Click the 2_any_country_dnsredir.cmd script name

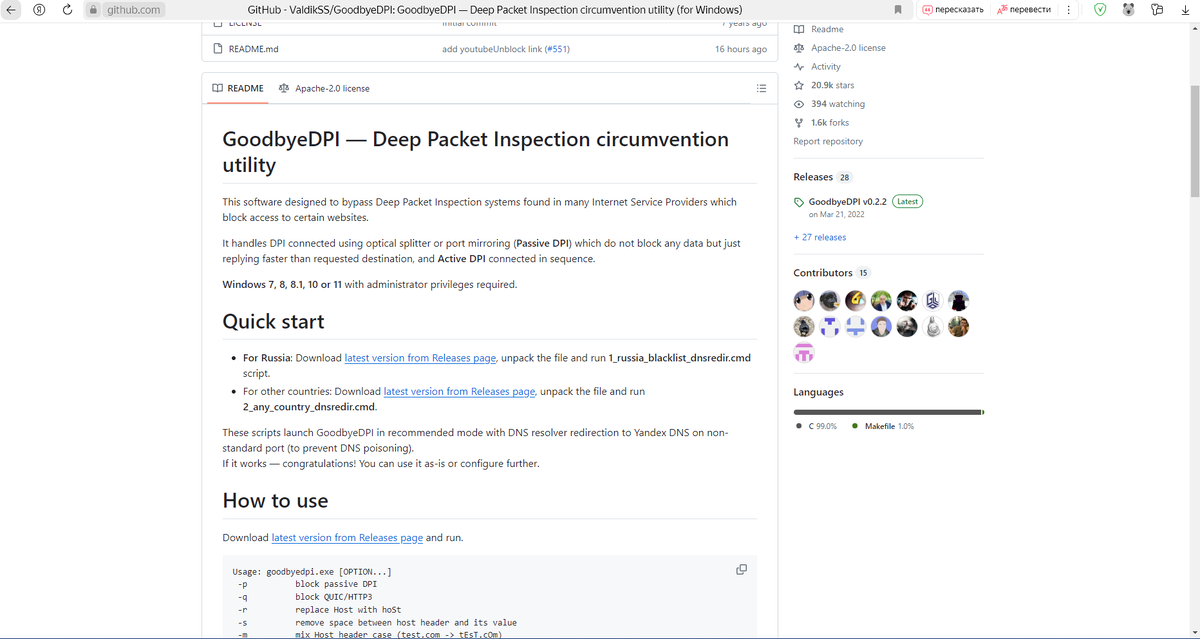309,407
